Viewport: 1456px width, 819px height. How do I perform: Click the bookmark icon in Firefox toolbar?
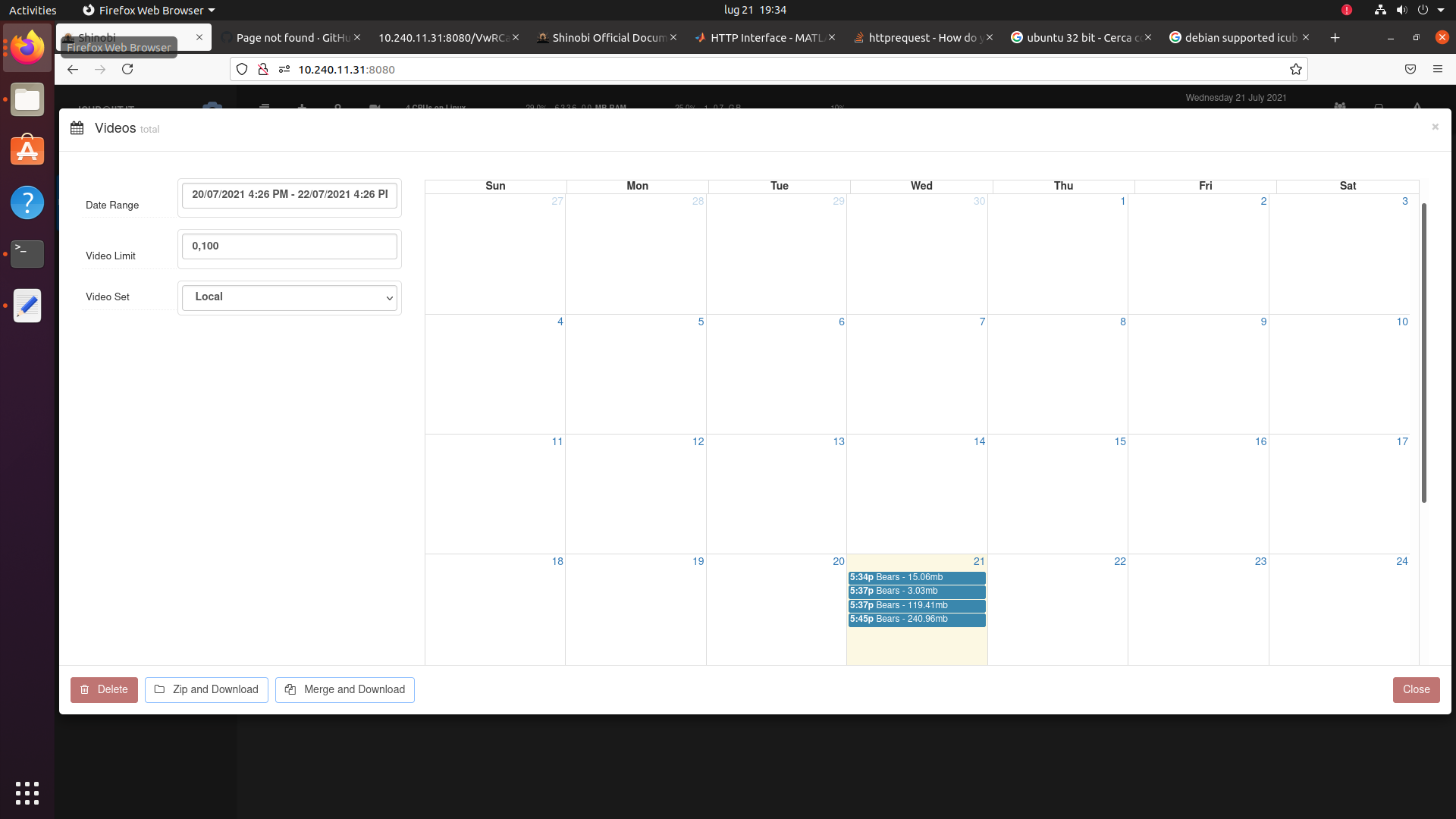[x=1296, y=69]
